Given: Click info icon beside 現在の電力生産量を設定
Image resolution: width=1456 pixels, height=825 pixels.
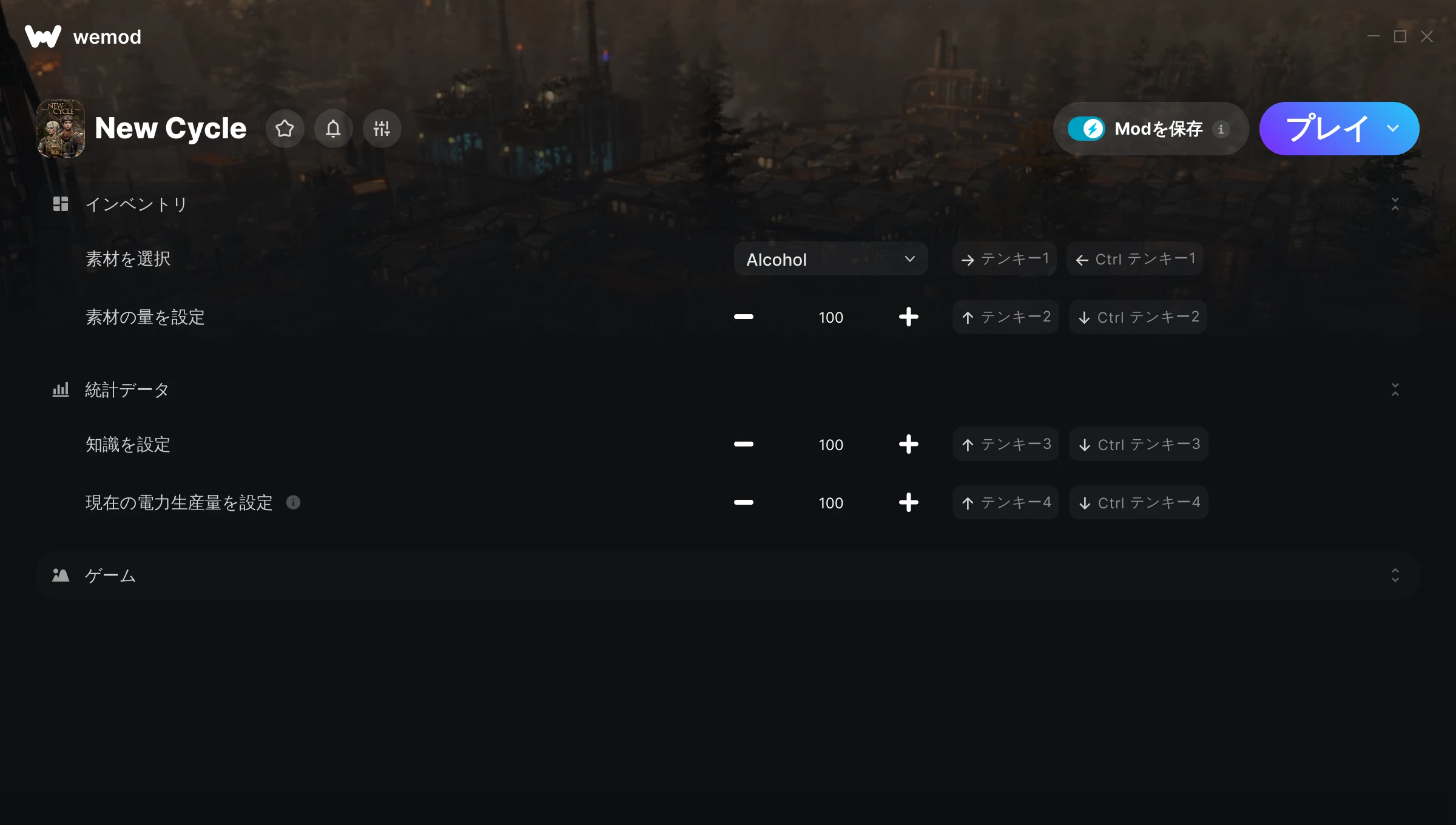Looking at the screenshot, I should (x=293, y=502).
